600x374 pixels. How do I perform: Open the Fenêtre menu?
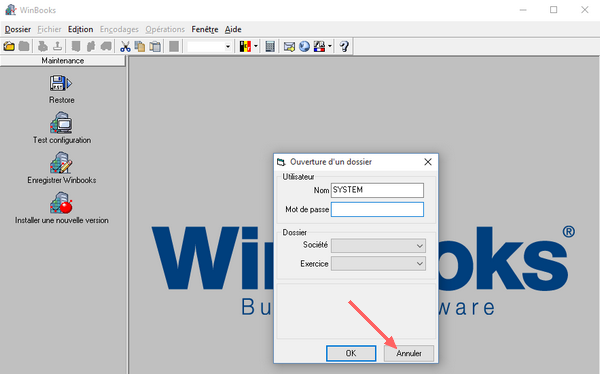pyautogui.click(x=205, y=29)
